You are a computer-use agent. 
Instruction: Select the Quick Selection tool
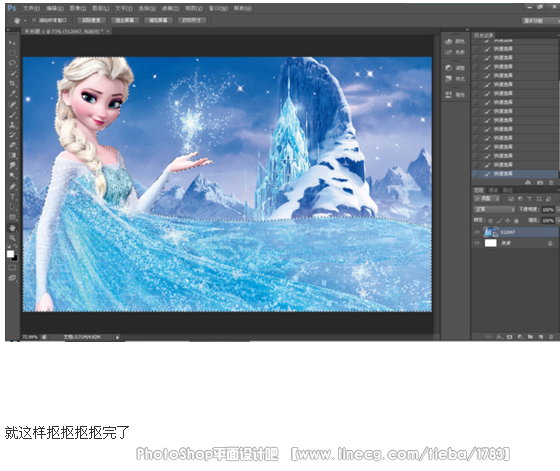coord(12,74)
